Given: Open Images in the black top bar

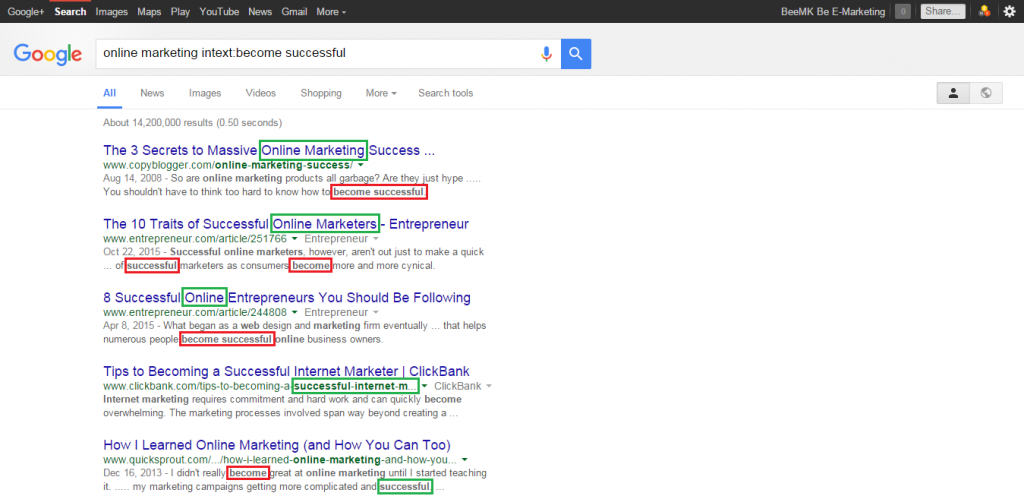Looking at the screenshot, I should tap(112, 12).
